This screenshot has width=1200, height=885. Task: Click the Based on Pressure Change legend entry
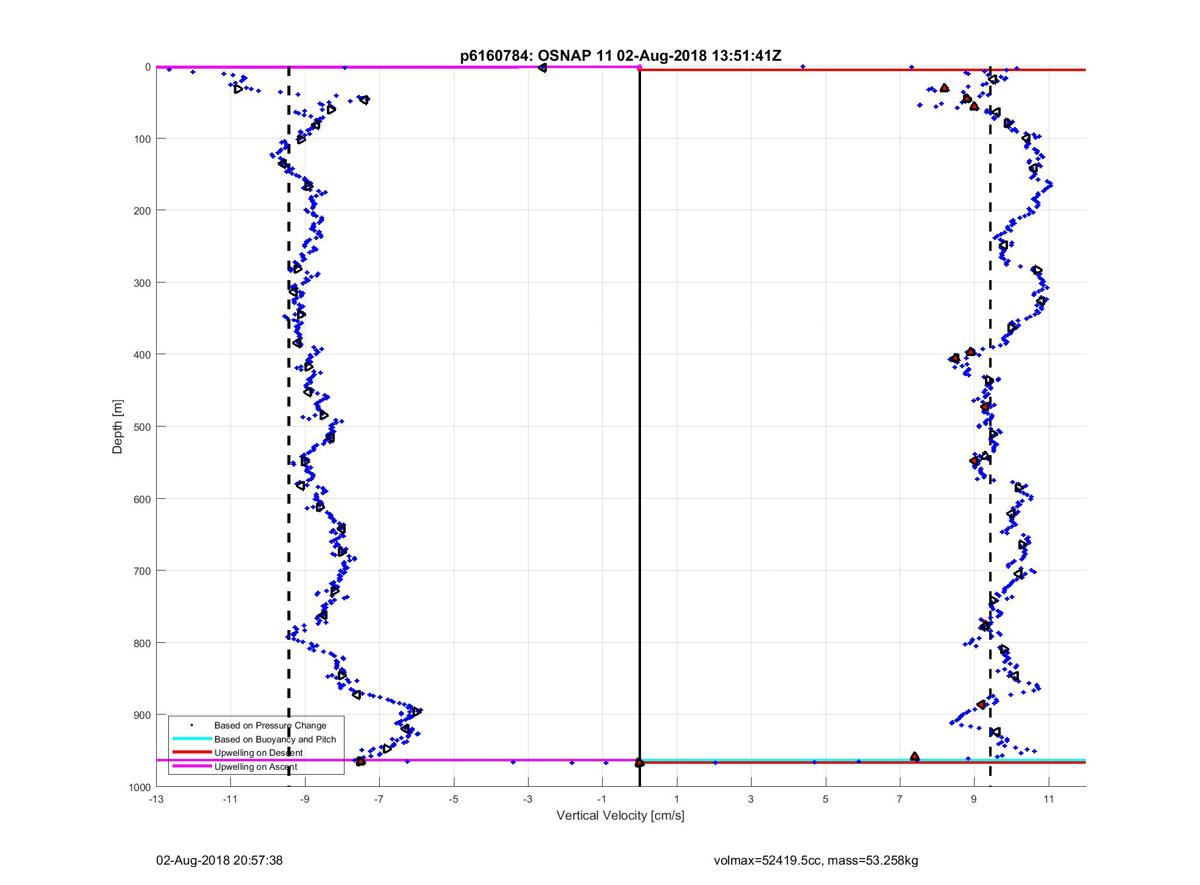[270, 725]
